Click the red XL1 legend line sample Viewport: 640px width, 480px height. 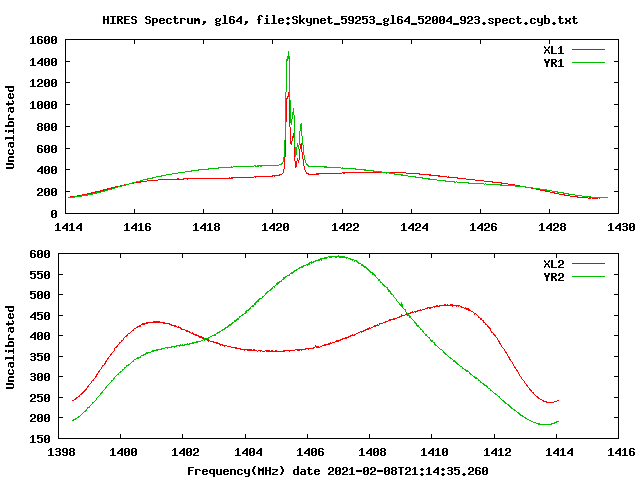tap(588, 50)
